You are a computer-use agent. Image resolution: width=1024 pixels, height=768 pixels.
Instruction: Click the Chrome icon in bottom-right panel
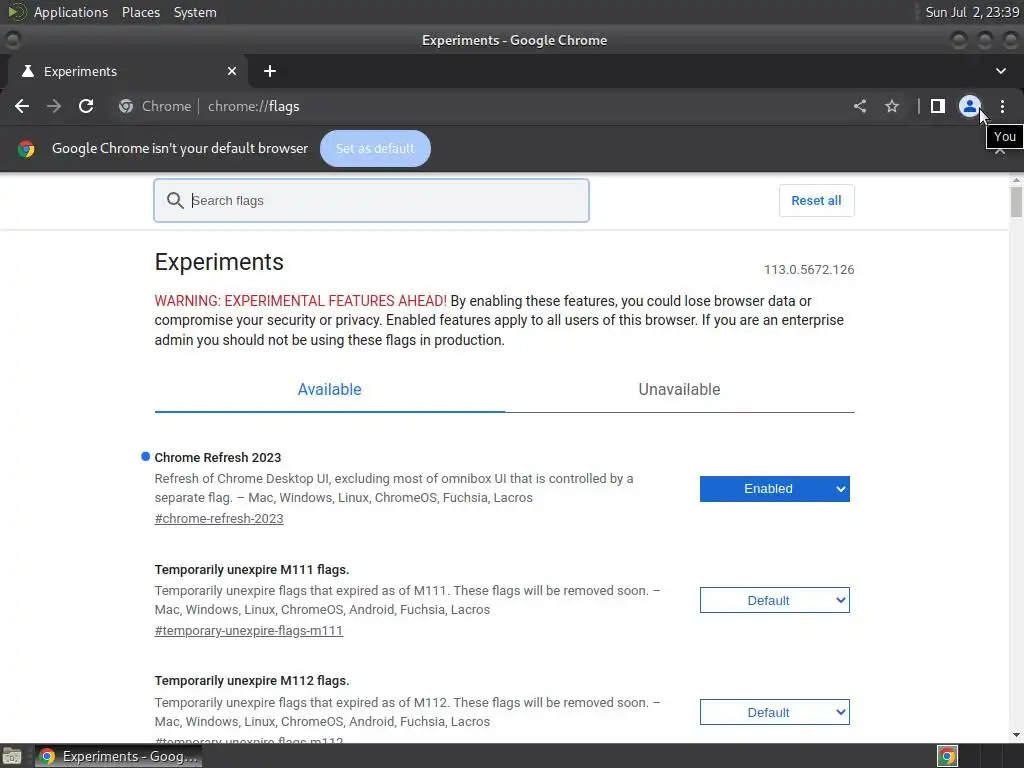pos(947,756)
